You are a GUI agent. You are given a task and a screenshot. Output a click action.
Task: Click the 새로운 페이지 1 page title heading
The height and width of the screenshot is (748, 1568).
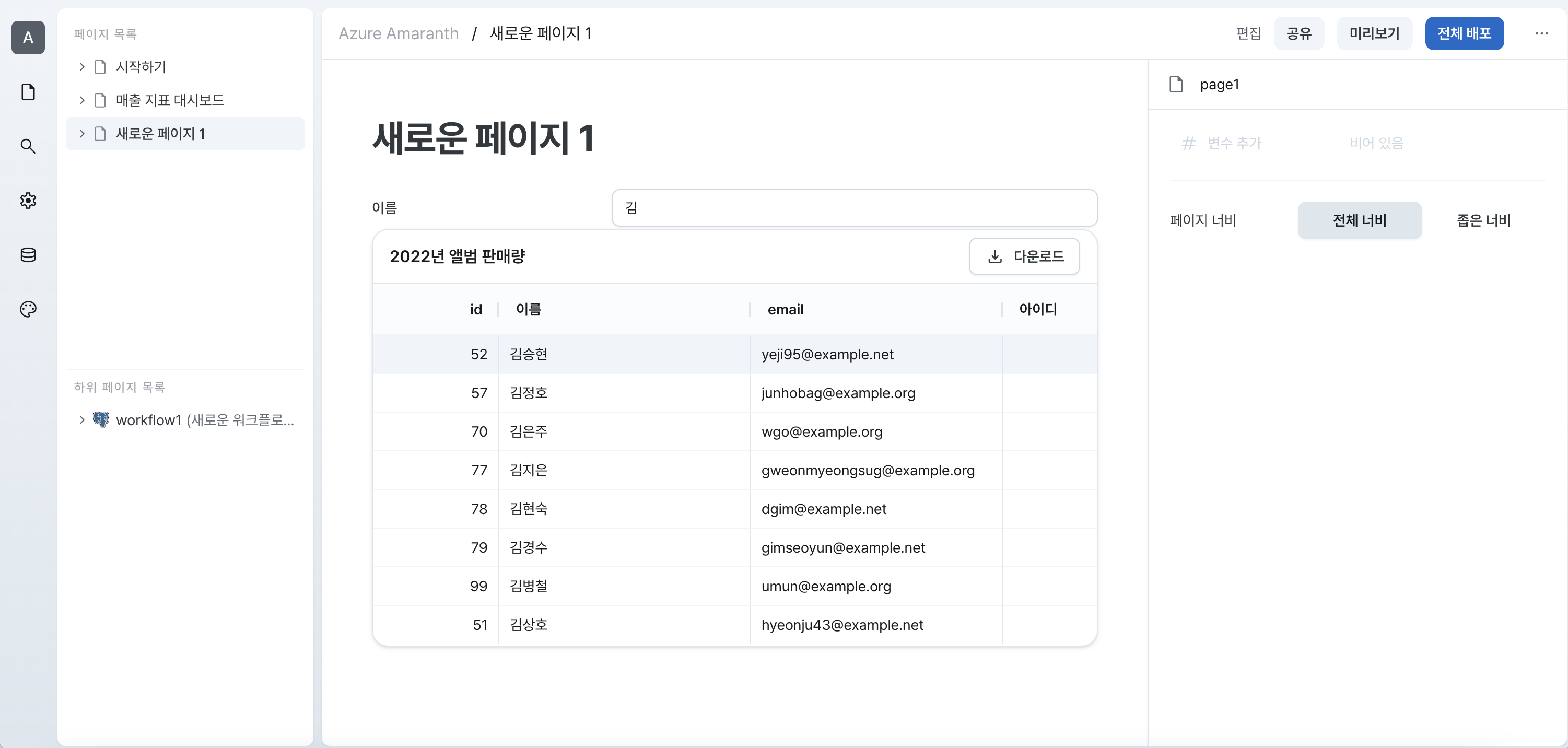pos(483,138)
